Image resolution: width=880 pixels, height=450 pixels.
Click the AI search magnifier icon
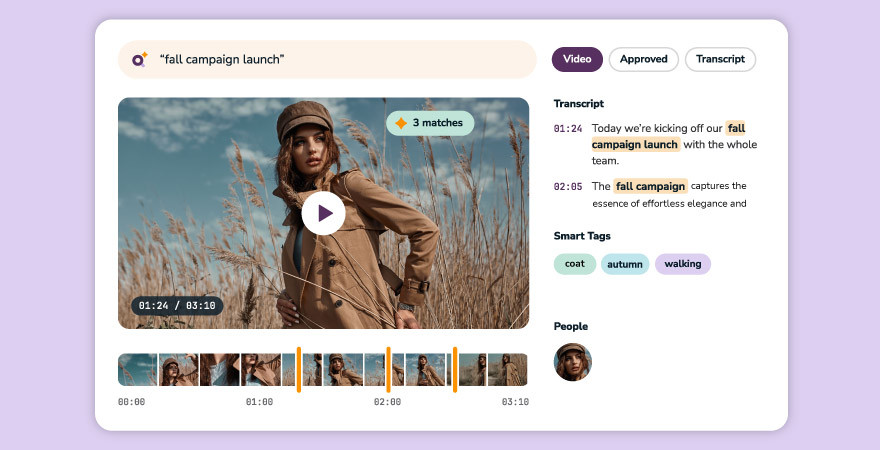(x=140, y=59)
